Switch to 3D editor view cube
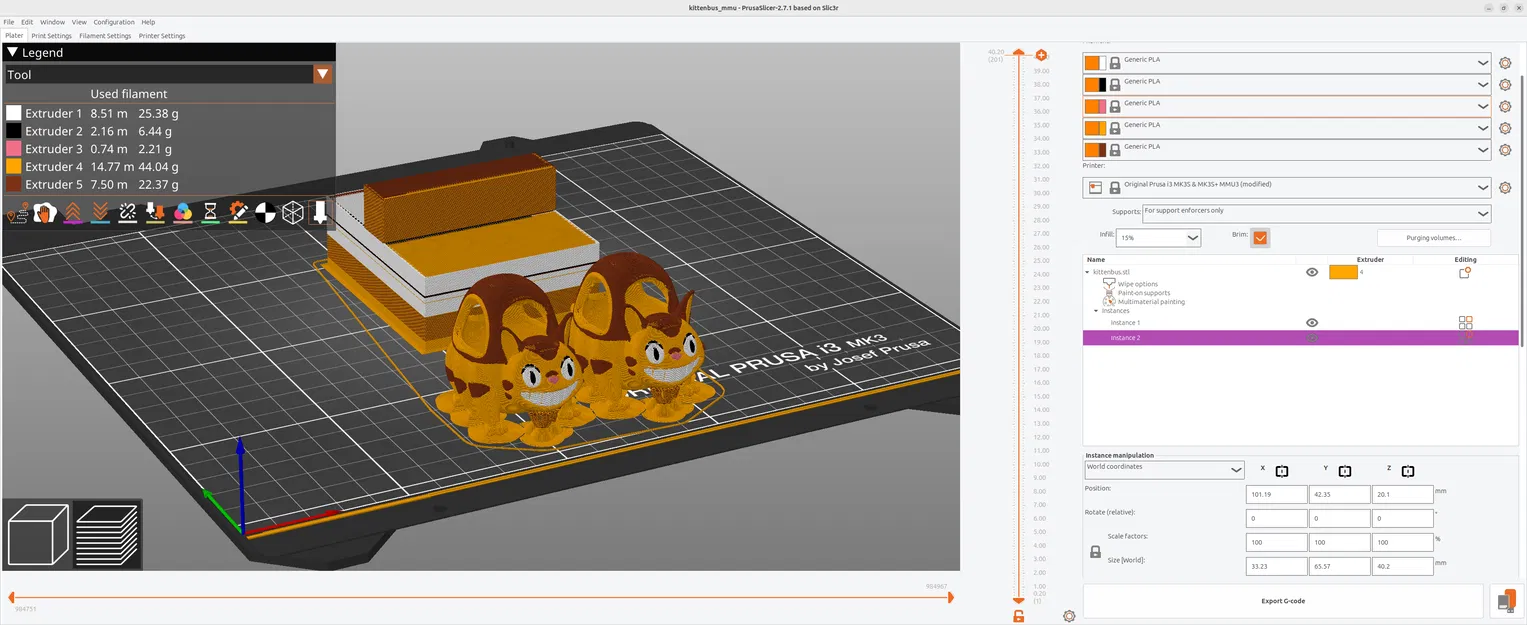 (37, 533)
